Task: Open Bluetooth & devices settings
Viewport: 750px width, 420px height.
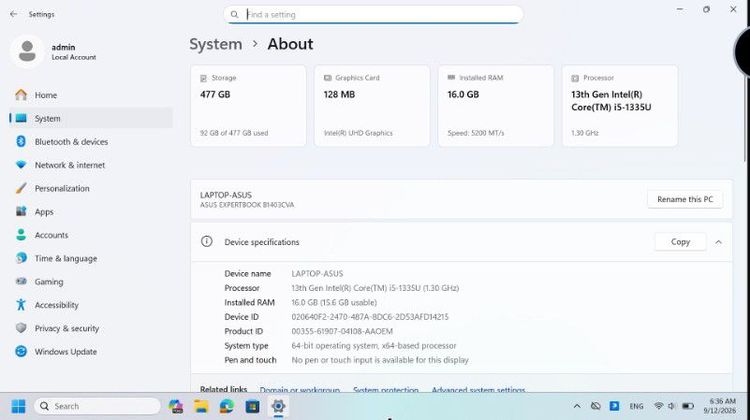Action: click(x=91, y=142)
